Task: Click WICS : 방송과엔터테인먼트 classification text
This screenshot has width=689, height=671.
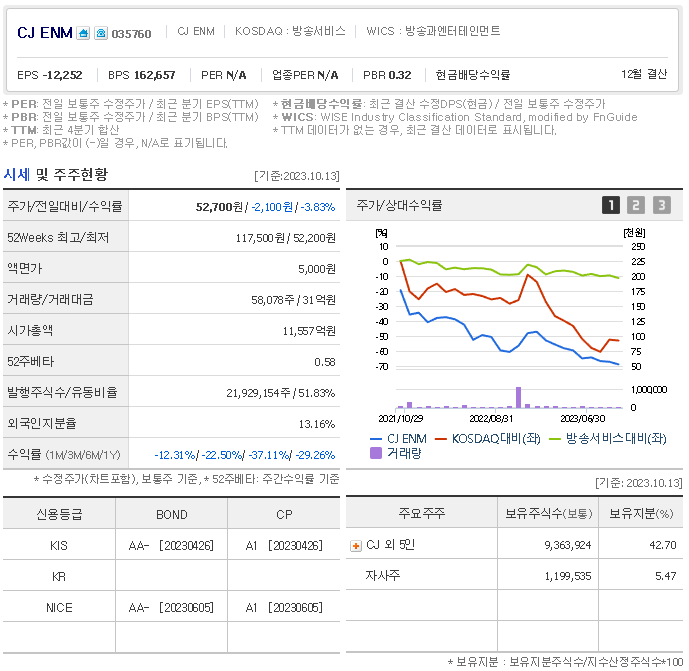Action: 433,31
